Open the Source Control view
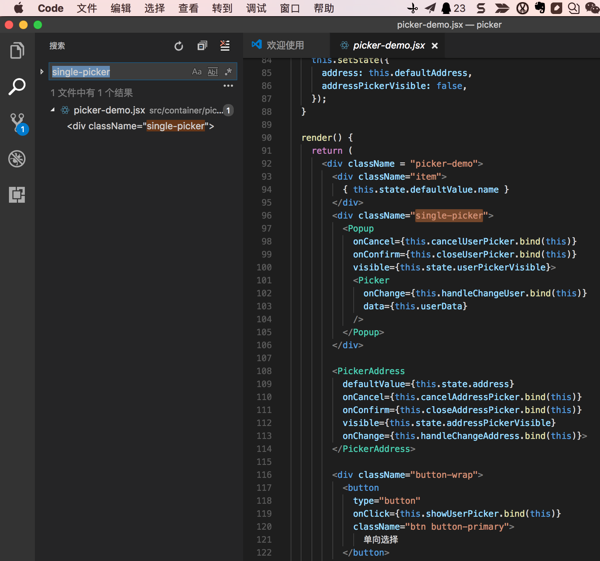 17,123
